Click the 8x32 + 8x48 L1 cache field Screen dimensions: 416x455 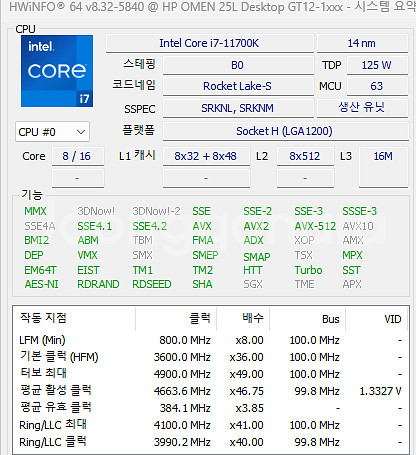(206, 156)
